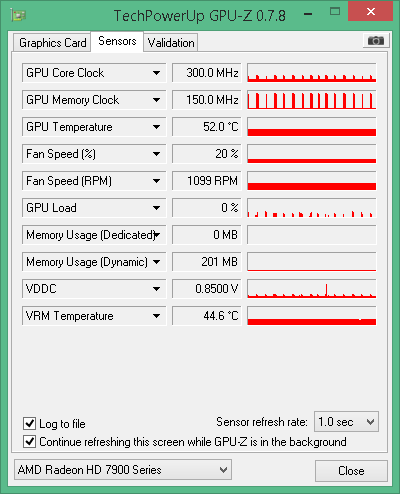Uncheck the Log to file checkbox
Viewport: 400px width, 494px height.
coord(29,424)
